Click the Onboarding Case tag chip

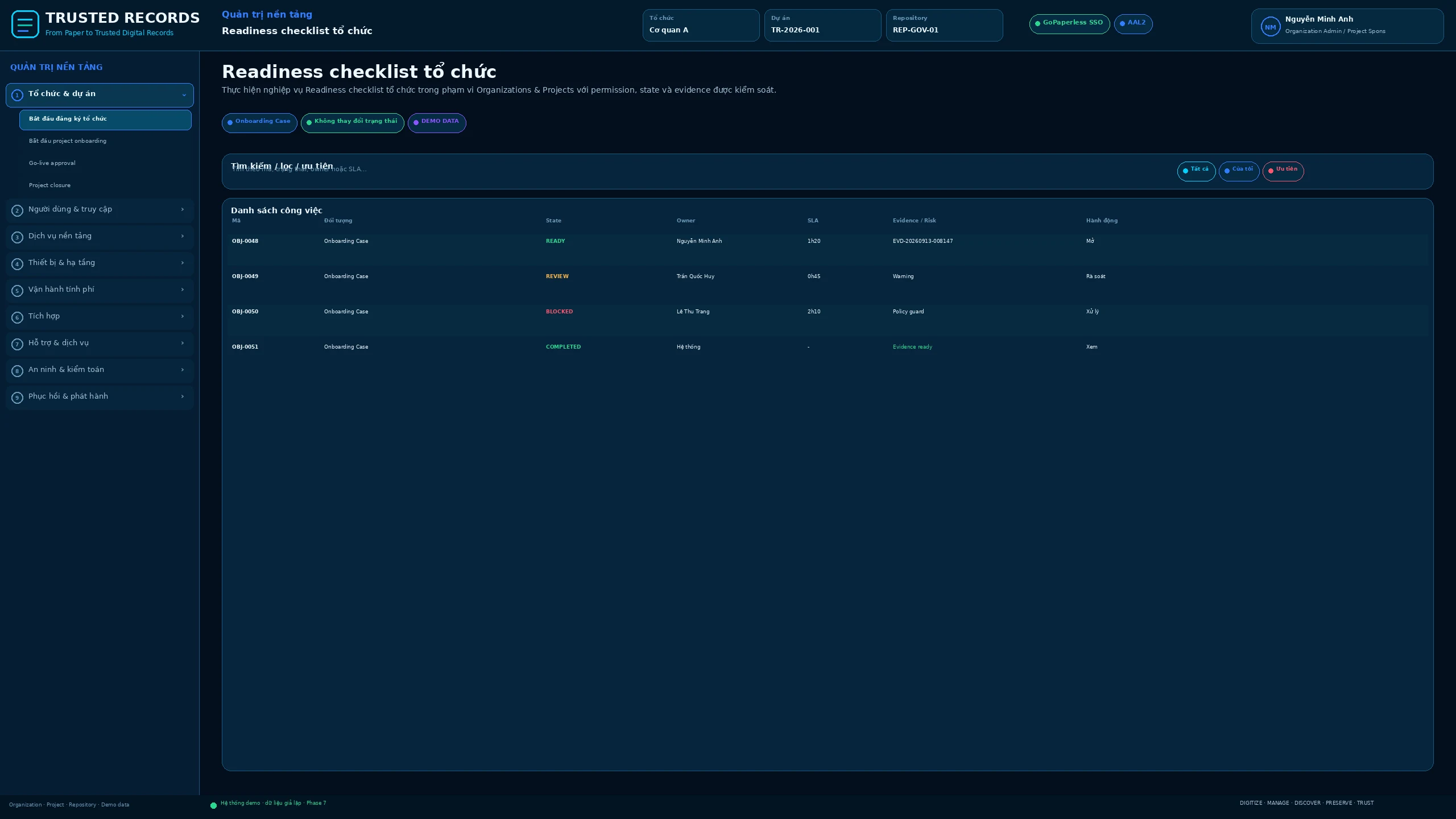(259, 123)
